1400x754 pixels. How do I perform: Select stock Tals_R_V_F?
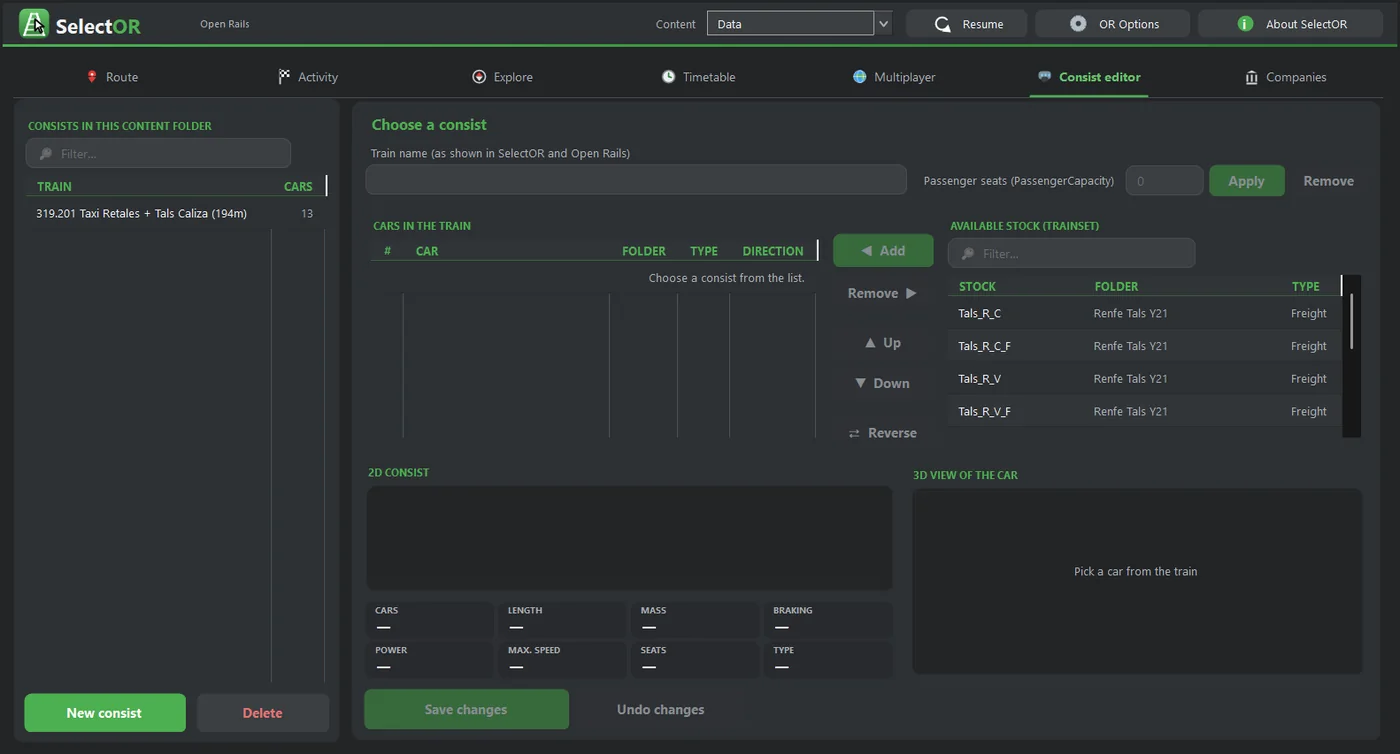point(1144,411)
